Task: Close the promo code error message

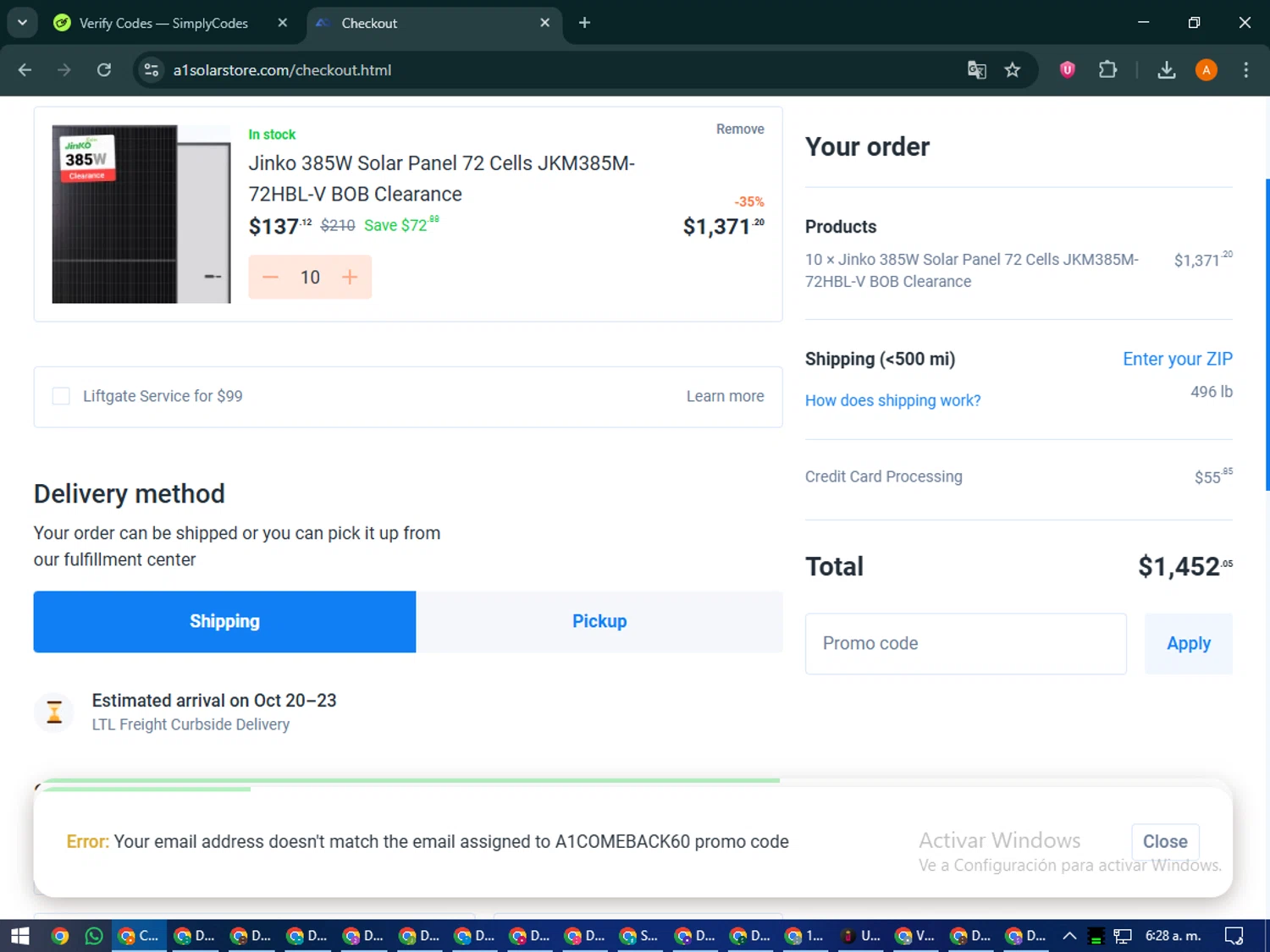Action: coord(1165,841)
